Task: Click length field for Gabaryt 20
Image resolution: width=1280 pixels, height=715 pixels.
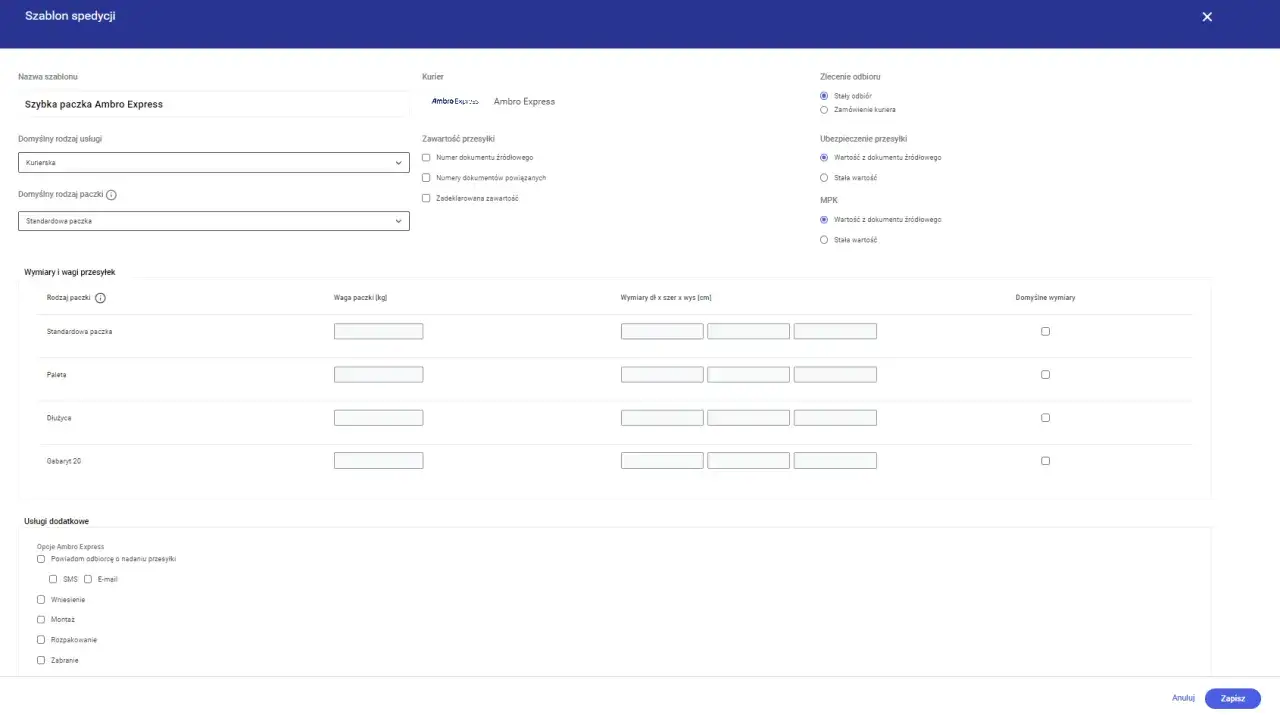Action: point(662,461)
